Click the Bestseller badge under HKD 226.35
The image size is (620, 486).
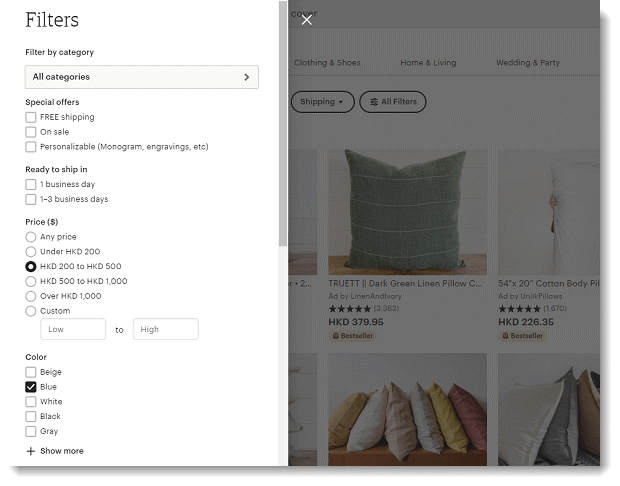(522, 336)
